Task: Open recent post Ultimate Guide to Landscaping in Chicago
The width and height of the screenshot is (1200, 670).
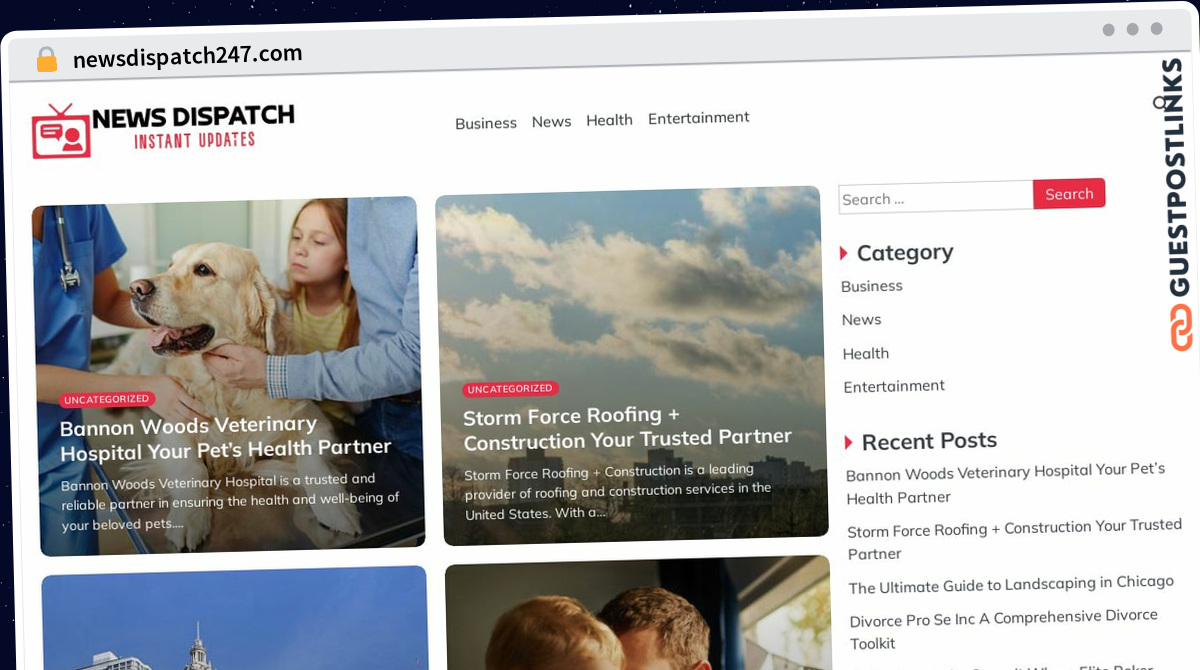Action: pyautogui.click(x=1011, y=584)
